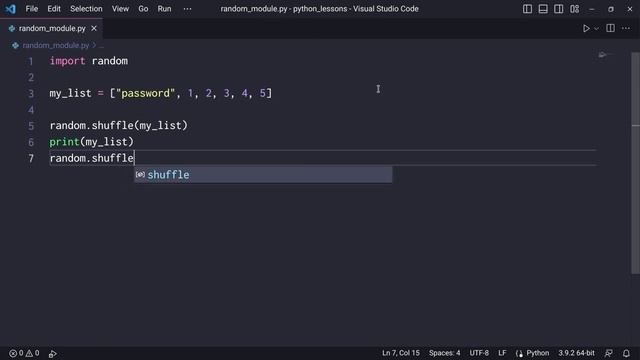
Task: Open the Go menu
Action: pyautogui.click(x=143, y=9)
